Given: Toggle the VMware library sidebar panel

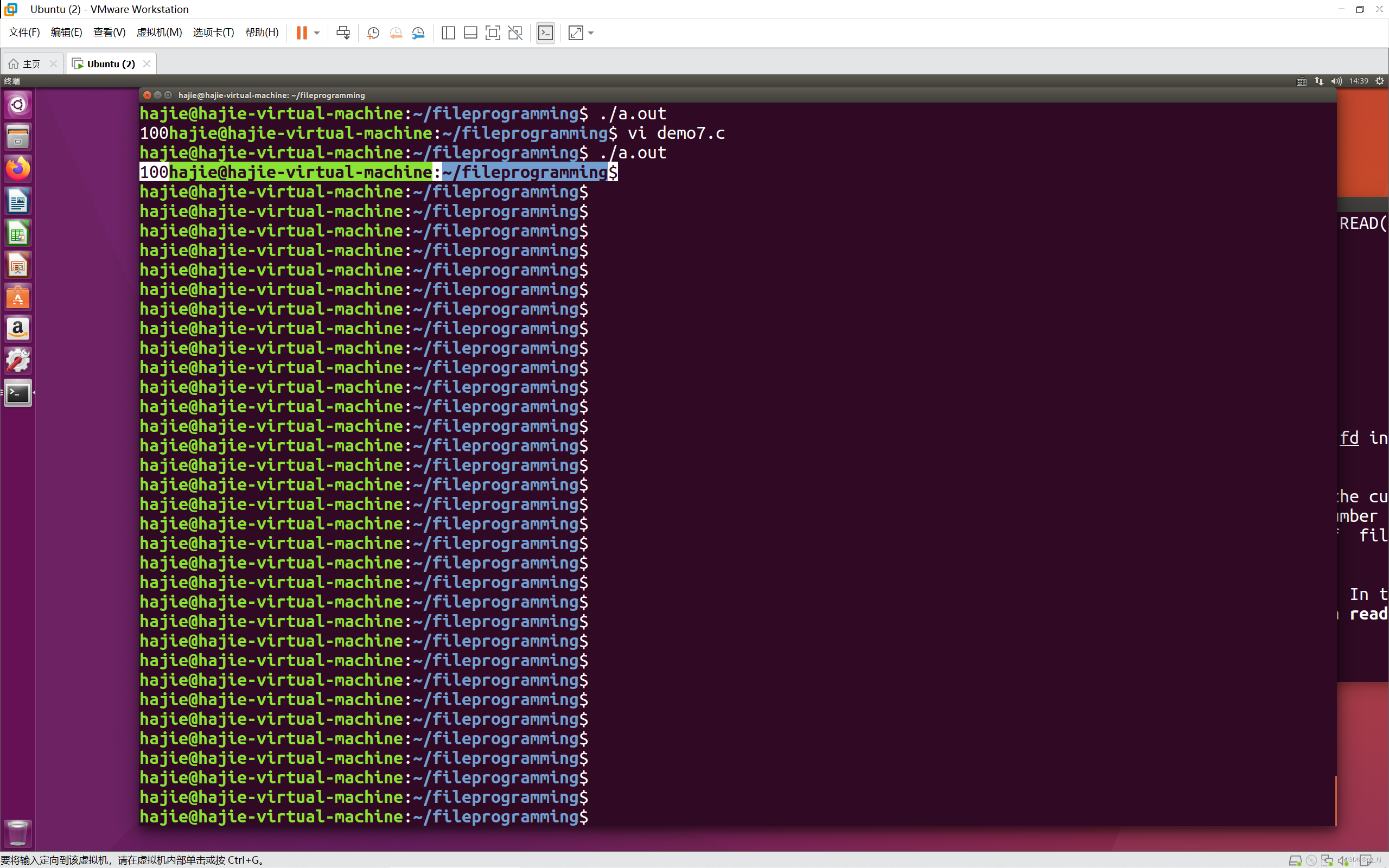Looking at the screenshot, I should [448, 33].
